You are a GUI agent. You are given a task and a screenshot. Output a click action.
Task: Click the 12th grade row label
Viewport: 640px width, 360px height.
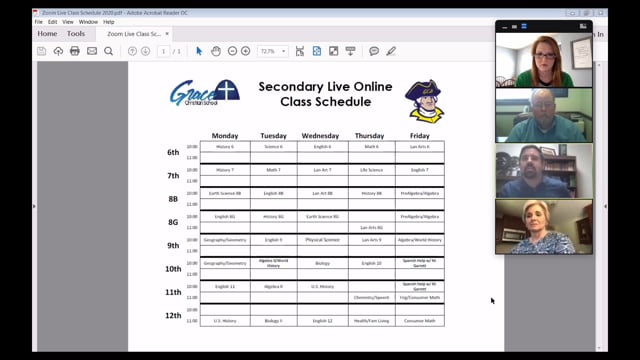(173, 316)
